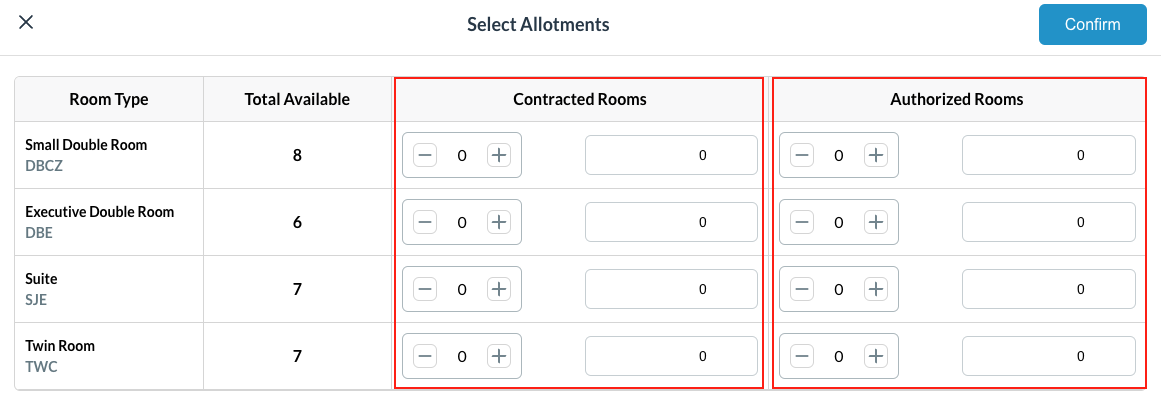Increase Contracted Rooms for Executive Double Room
The height and width of the screenshot is (413, 1161).
coord(499,222)
